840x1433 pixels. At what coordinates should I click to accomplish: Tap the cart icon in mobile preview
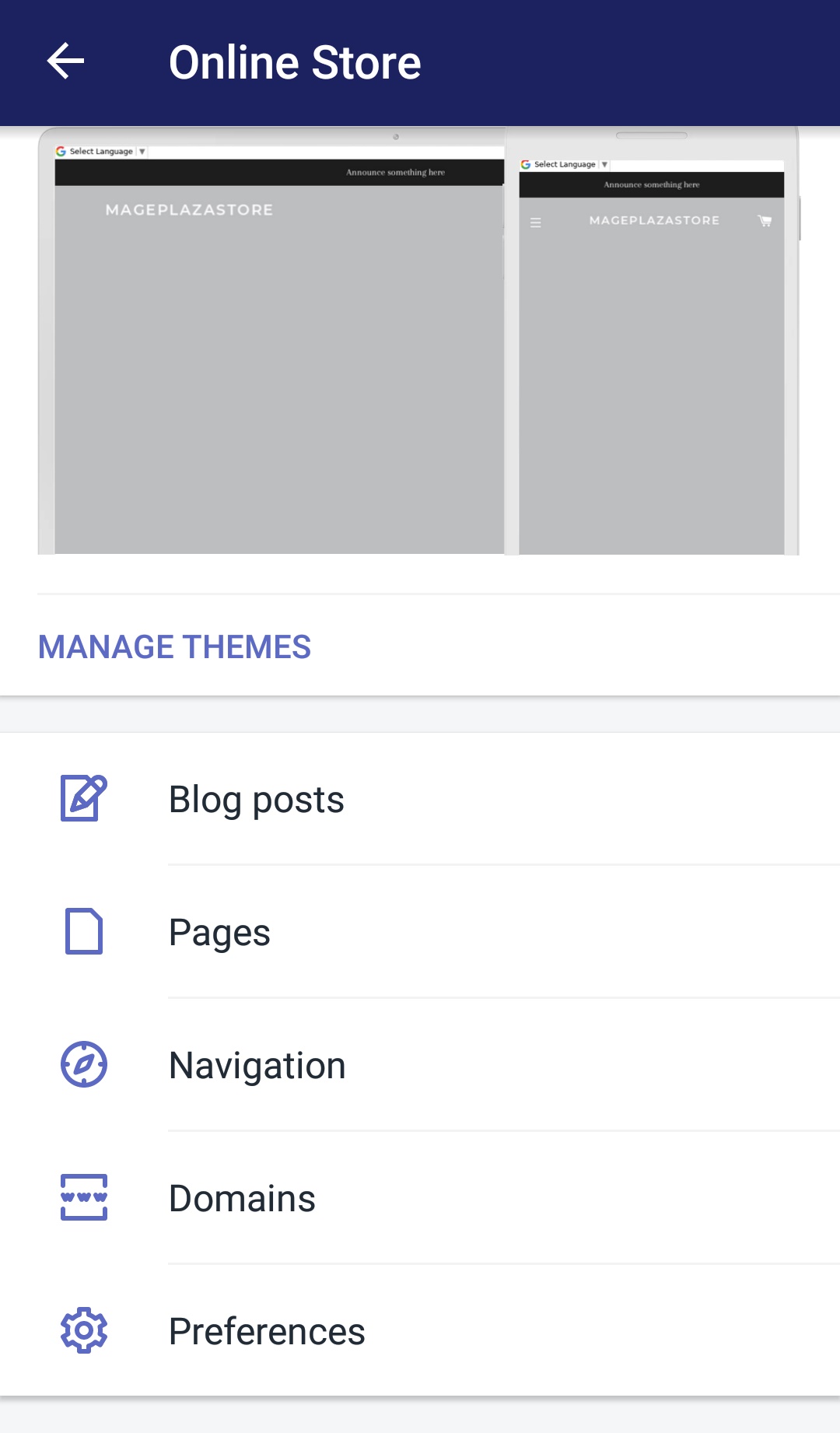765,221
